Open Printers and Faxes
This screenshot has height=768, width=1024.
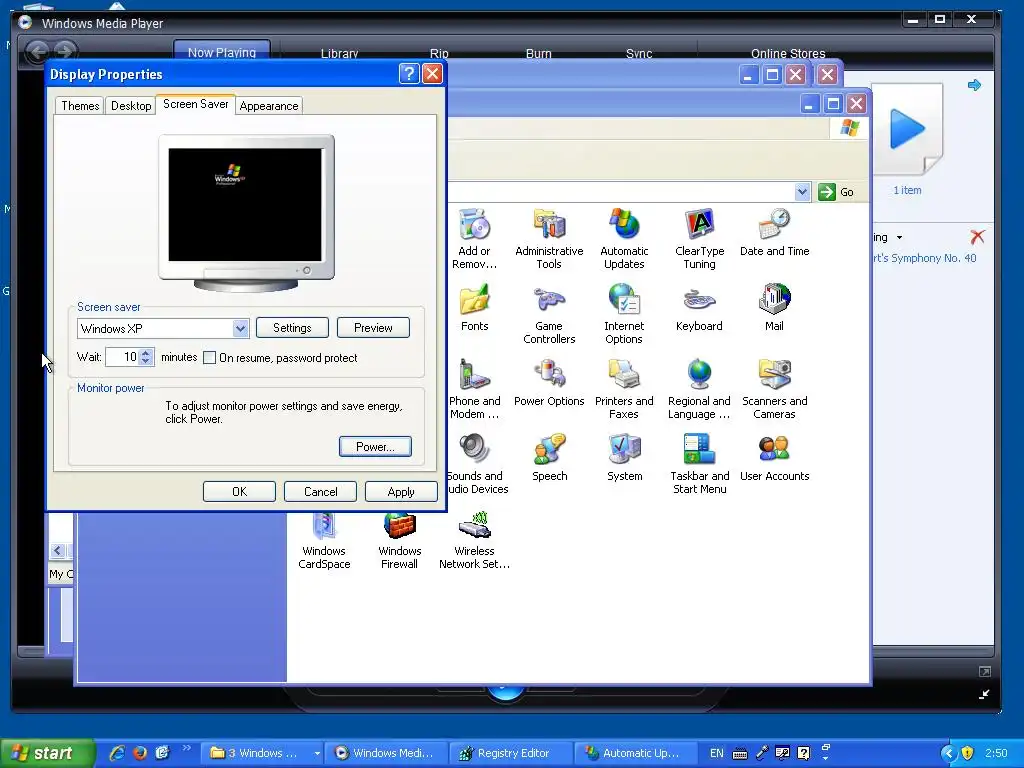pyautogui.click(x=624, y=389)
